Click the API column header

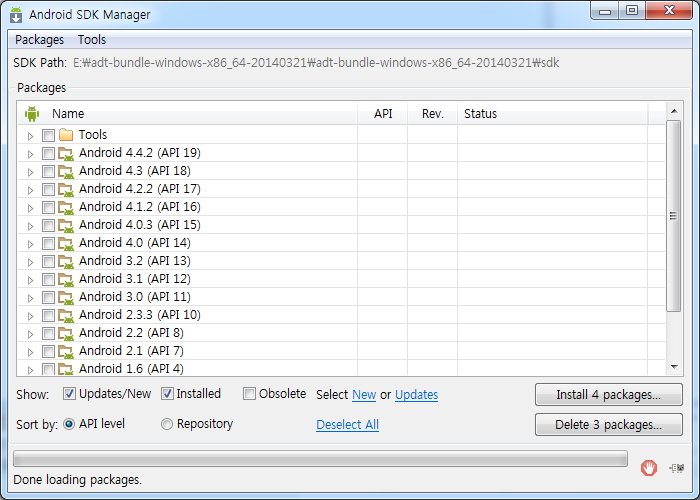383,113
